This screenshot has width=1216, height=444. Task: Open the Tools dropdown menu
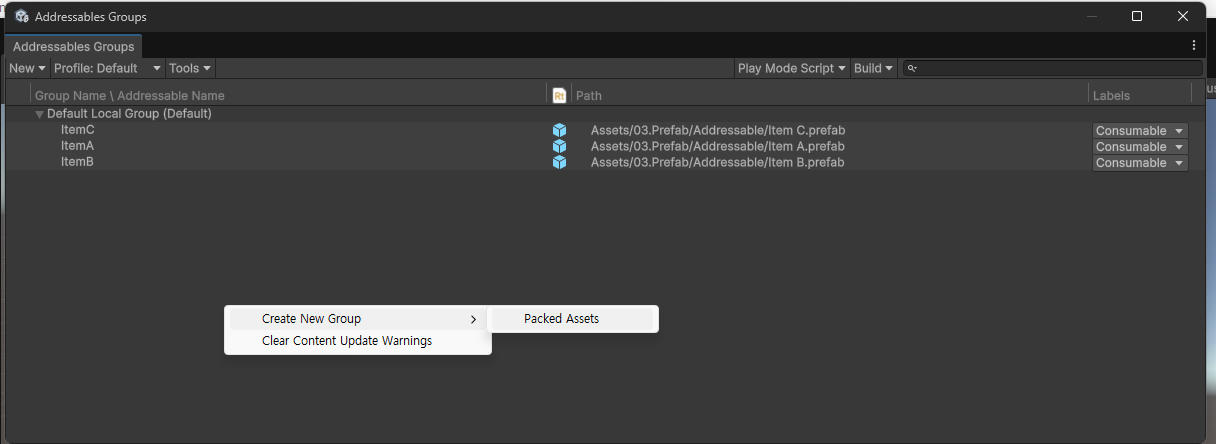[x=190, y=68]
